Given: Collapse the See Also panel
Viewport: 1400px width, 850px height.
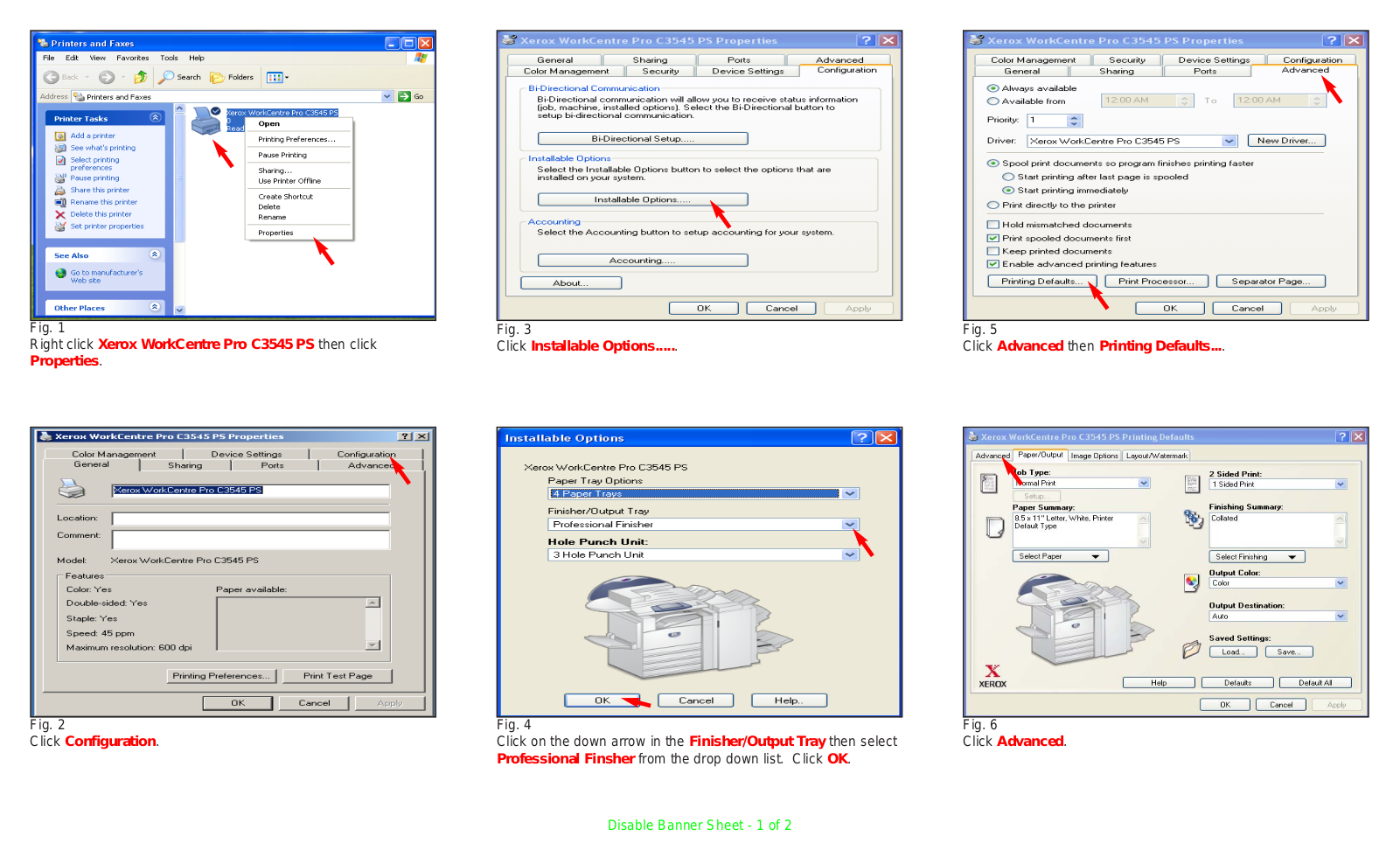Looking at the screenshot, I should [155, 254].
